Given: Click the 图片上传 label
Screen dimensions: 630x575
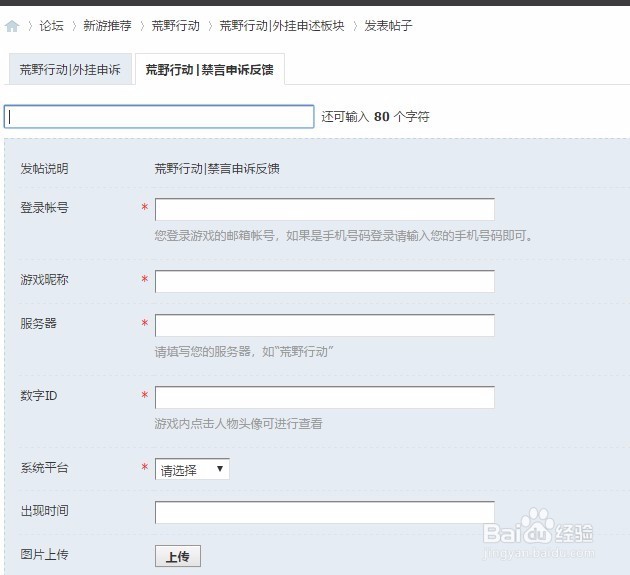Looking at the screenshot, I should (44, 555).
